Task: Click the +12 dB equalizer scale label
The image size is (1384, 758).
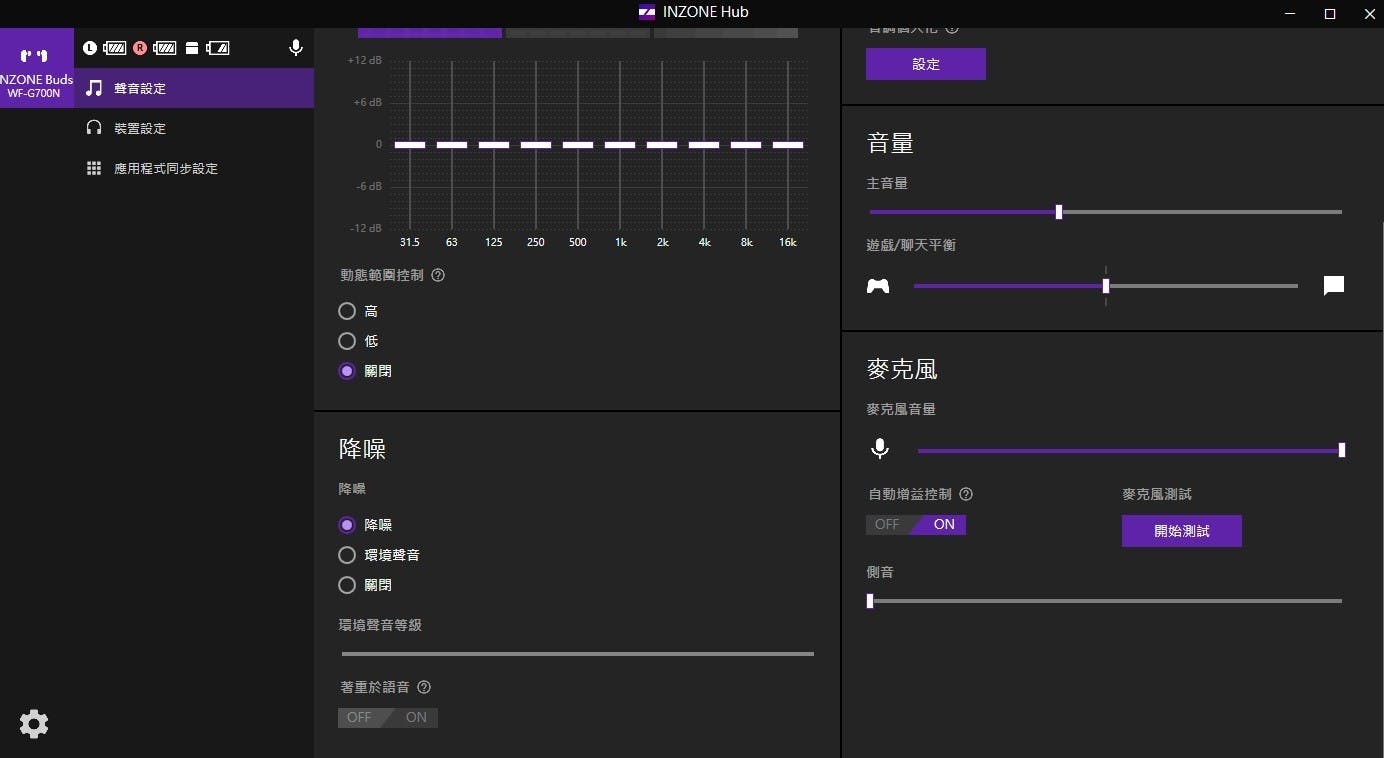Action: pyautogui.click(x=364, y=60)
